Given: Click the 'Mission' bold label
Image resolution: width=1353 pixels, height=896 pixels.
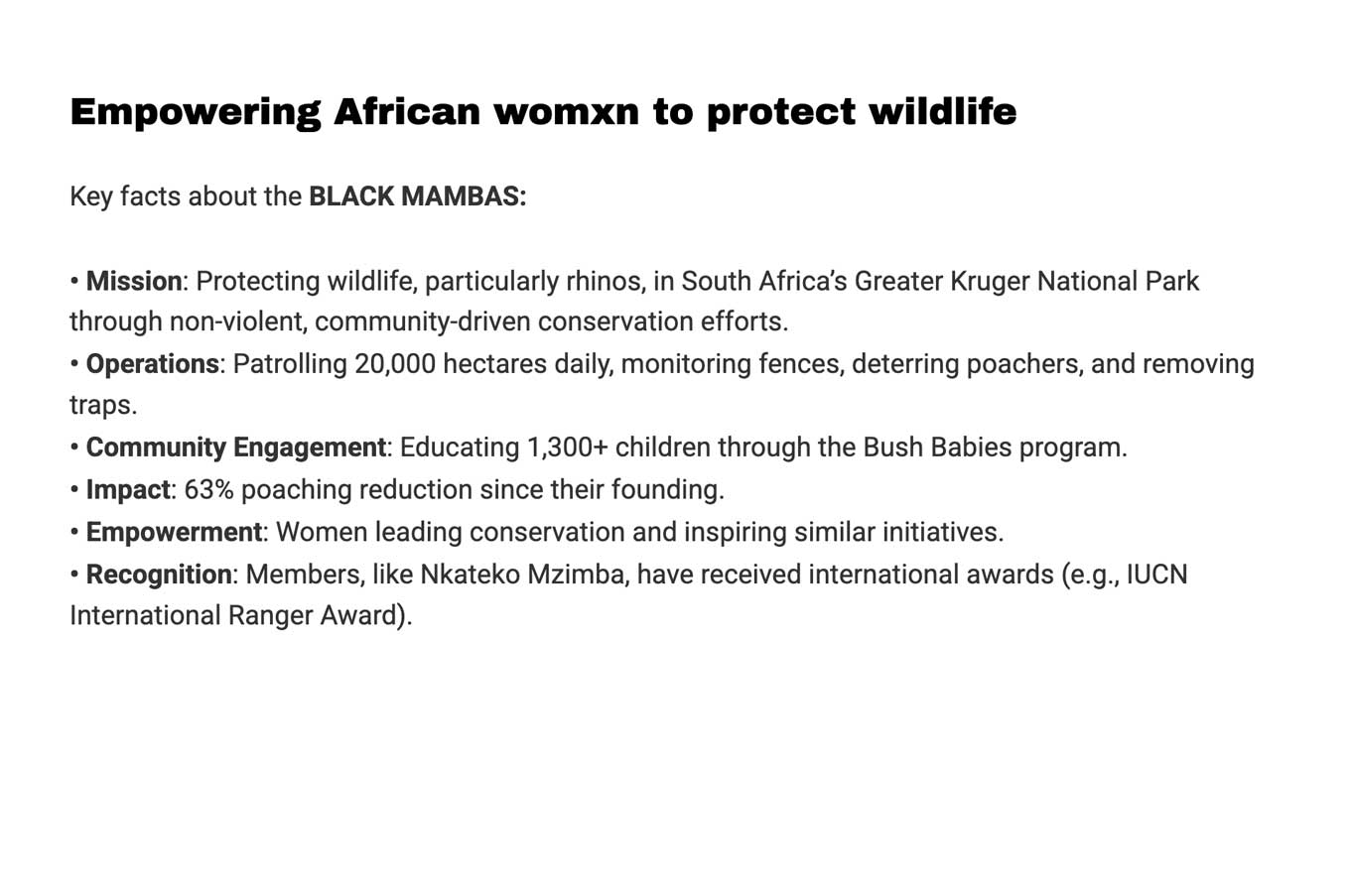Looking at the screenshot, I should coord(134,281).
